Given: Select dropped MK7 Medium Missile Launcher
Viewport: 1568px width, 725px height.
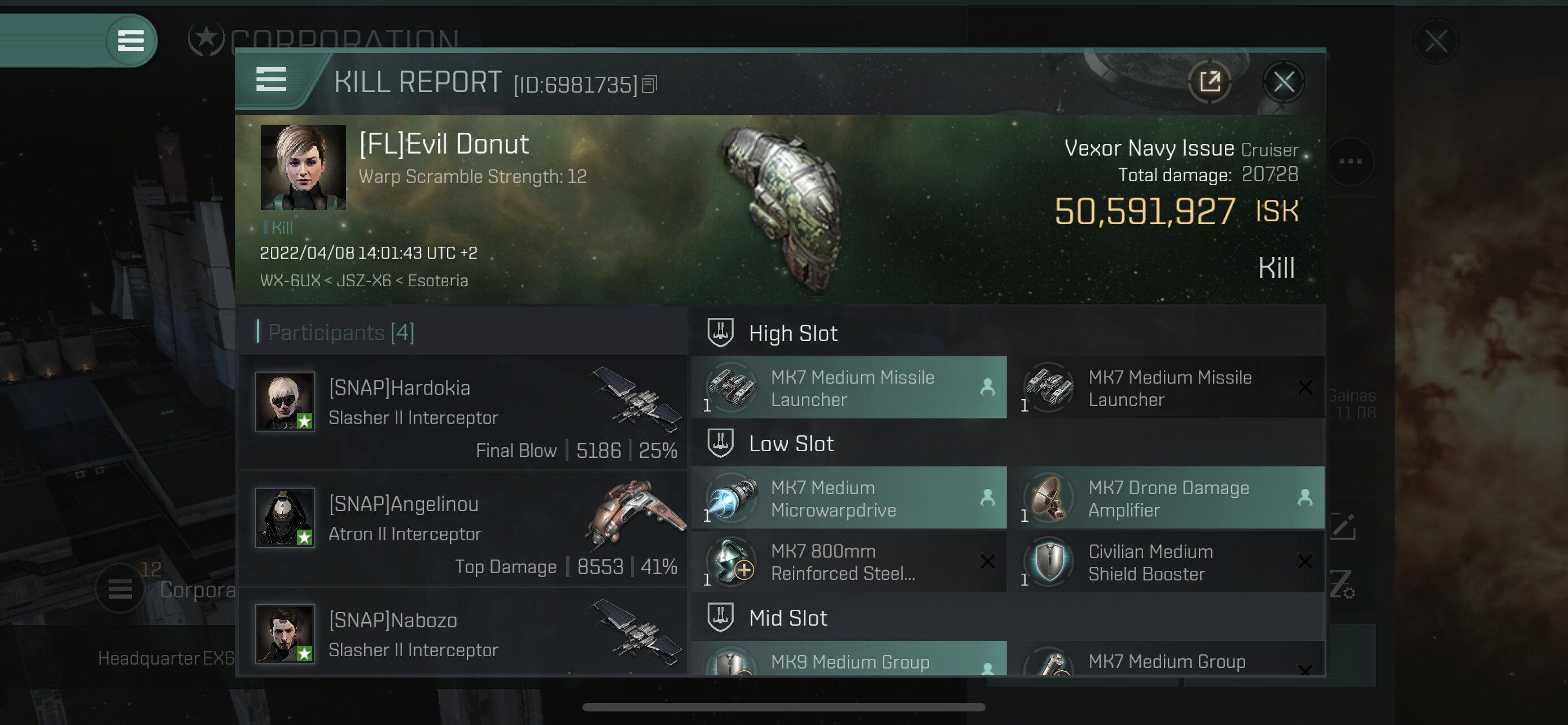Looking at the screenshot, I should (x=848, y=388).
